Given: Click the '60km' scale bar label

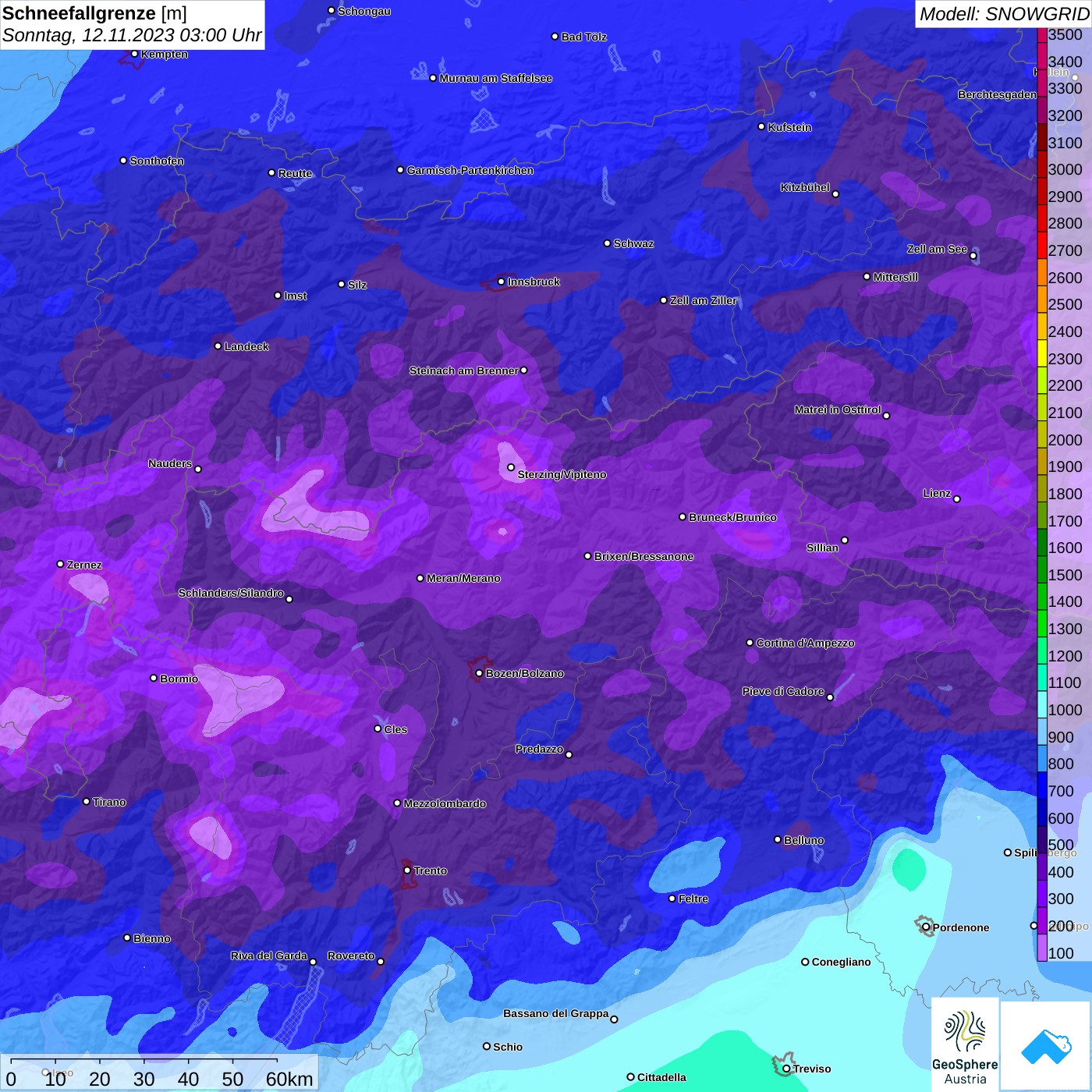Looking at the screenshot, I should click(289, 1079).
